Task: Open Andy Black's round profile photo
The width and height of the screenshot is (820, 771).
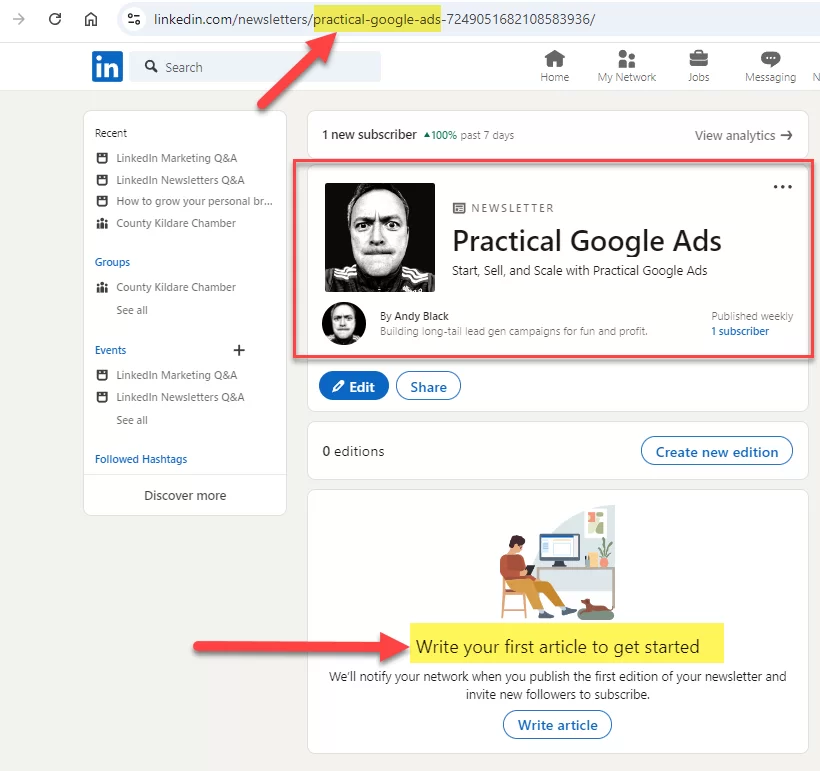Action: point(344,323)
